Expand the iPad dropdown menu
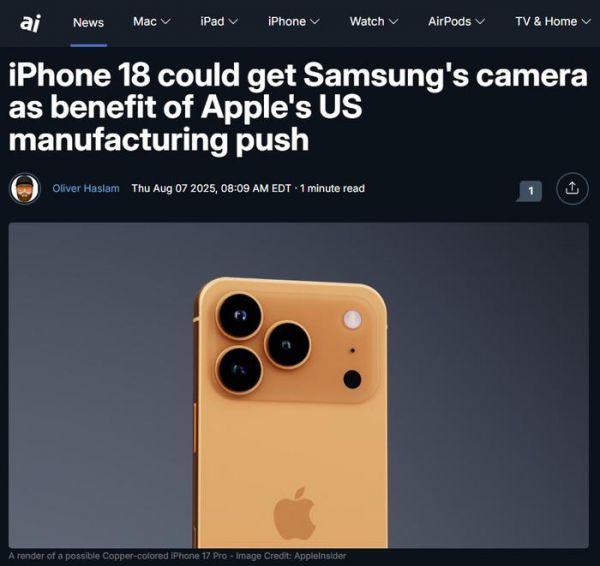This screenshot has width=600, height=566. pos(219,21)
